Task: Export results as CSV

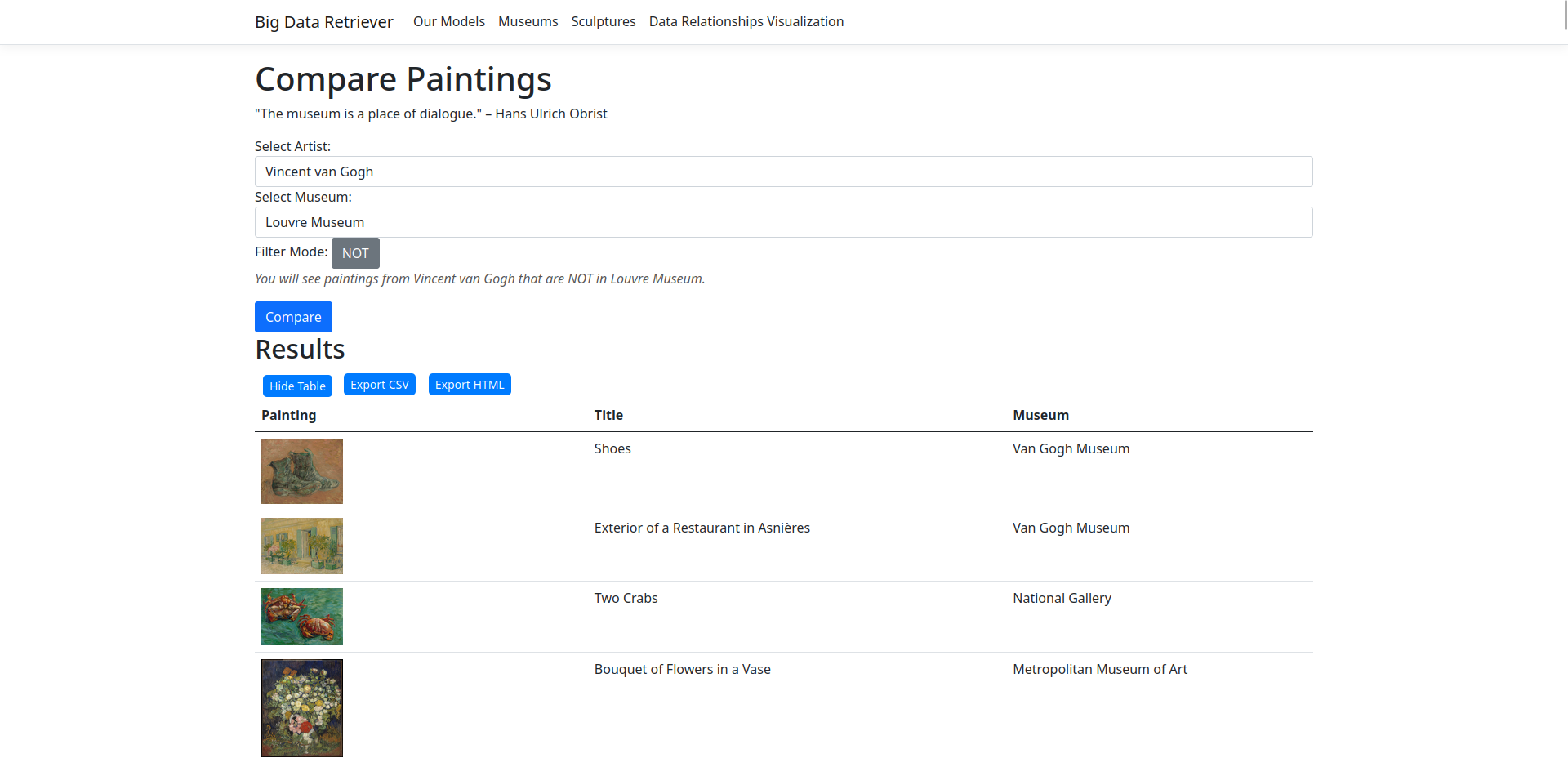Action: click(x=379, y=385)
